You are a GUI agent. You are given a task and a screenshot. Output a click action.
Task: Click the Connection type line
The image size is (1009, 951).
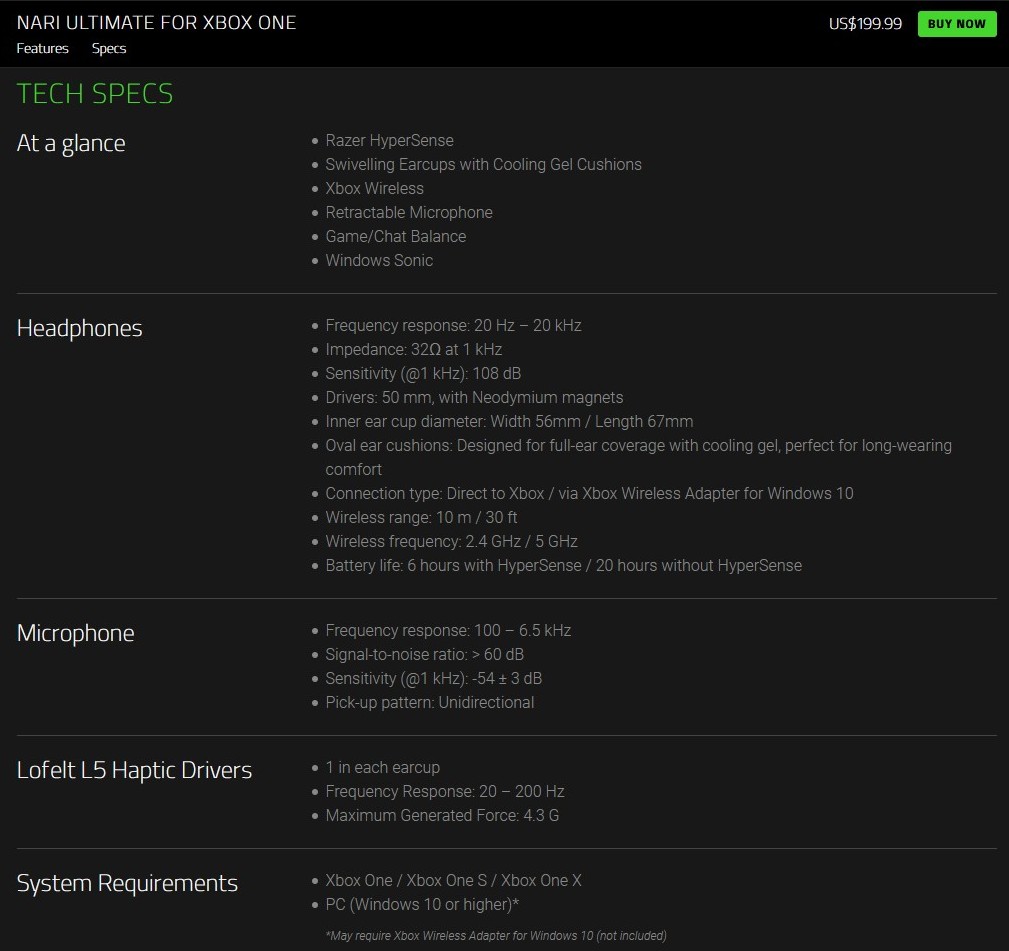[589, 494]
